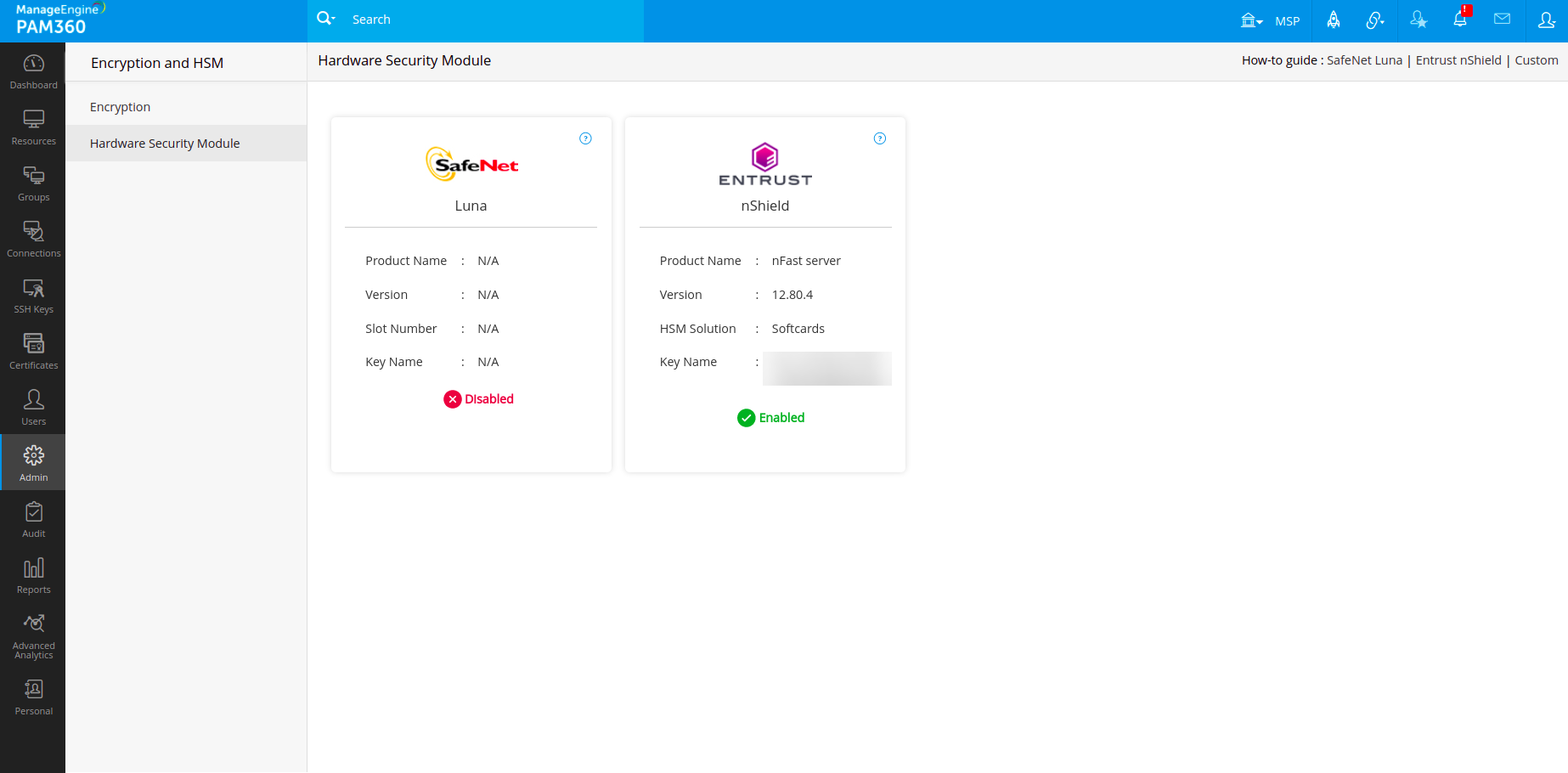Image resolution: width=1568 pixels, height=773 pixels.
Task: Click the search magnifier icon
Action: pos(325,19)
